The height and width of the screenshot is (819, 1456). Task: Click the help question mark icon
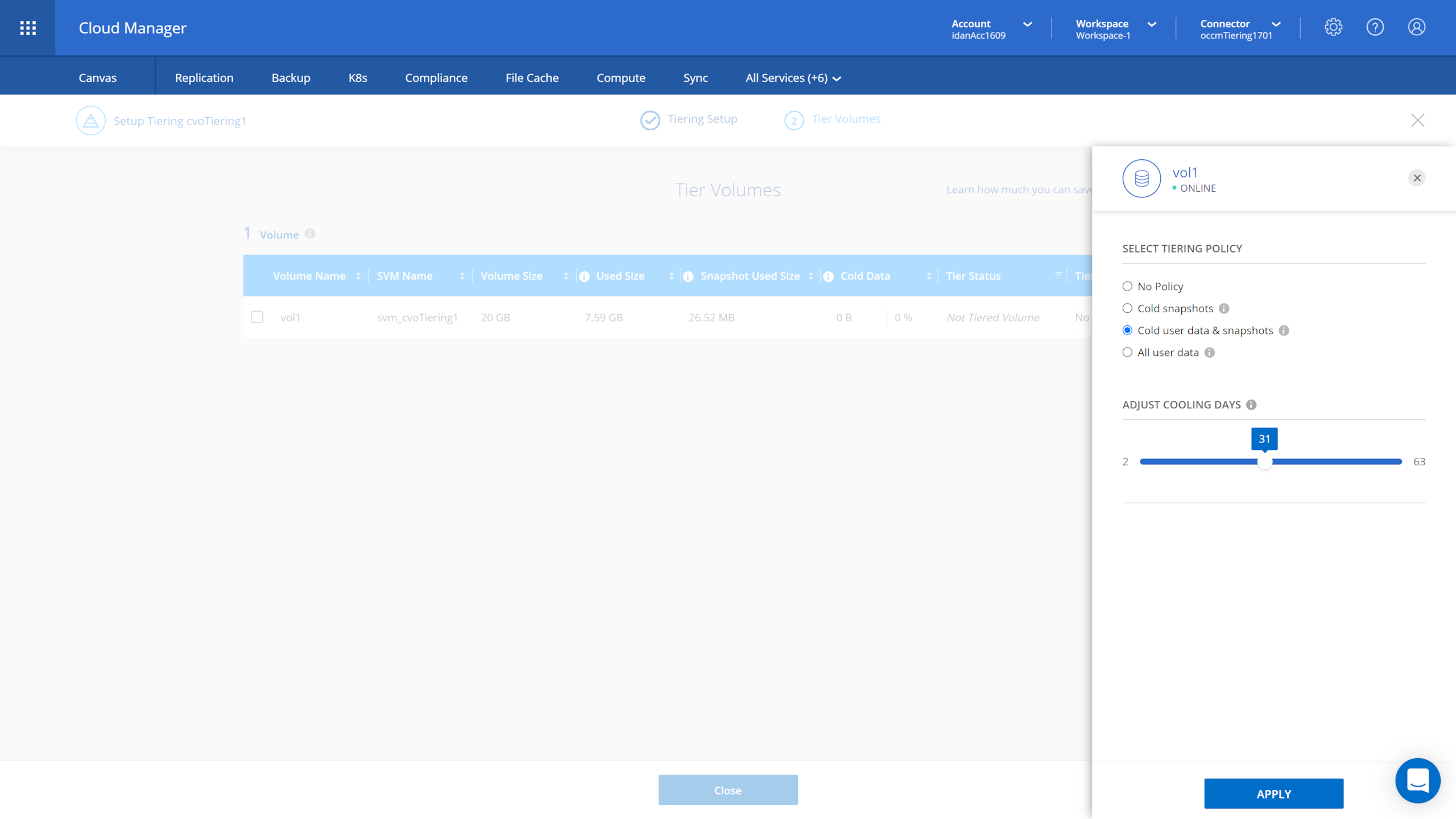tap(1375, 27)
